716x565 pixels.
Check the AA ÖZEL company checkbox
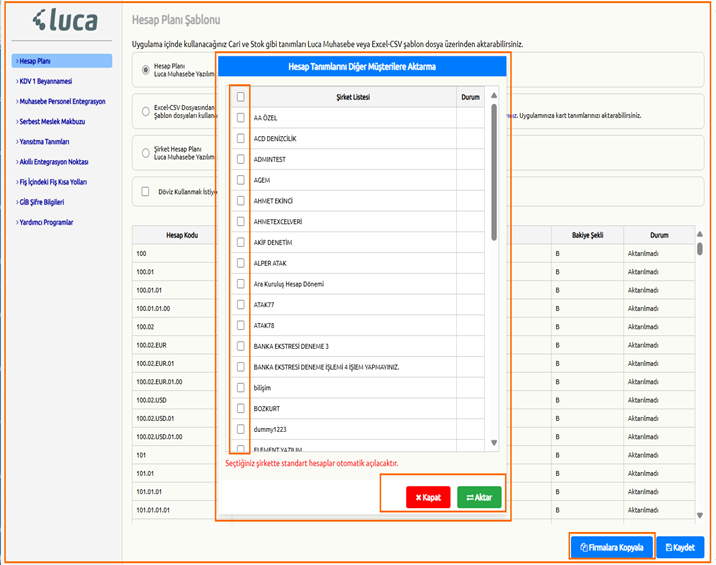[241, 118]
